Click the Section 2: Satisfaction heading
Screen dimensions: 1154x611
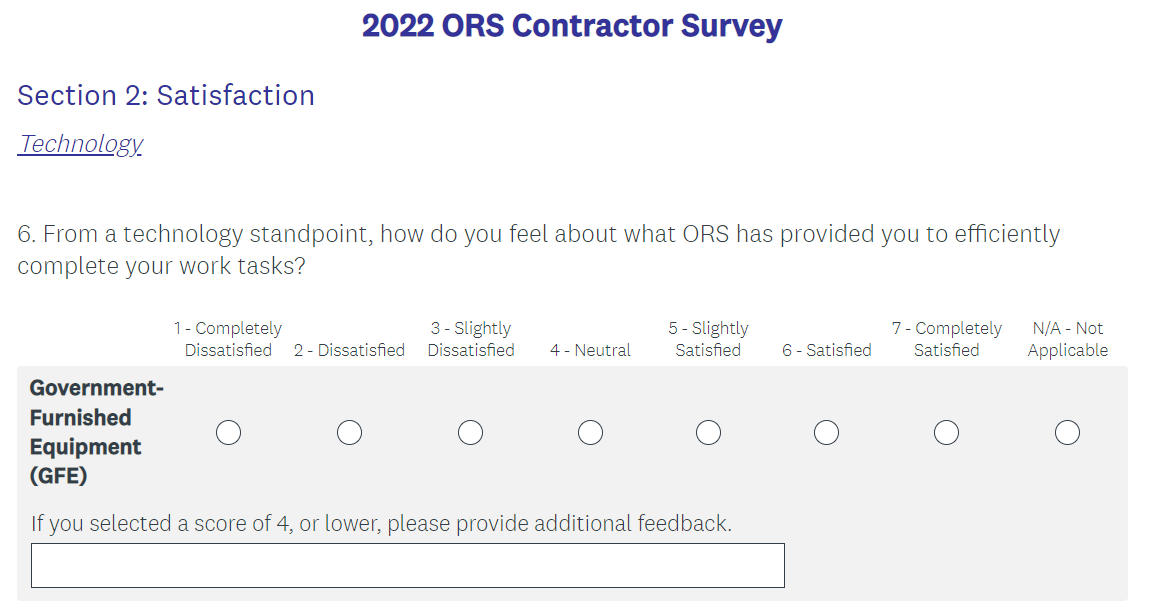(166, 96)
